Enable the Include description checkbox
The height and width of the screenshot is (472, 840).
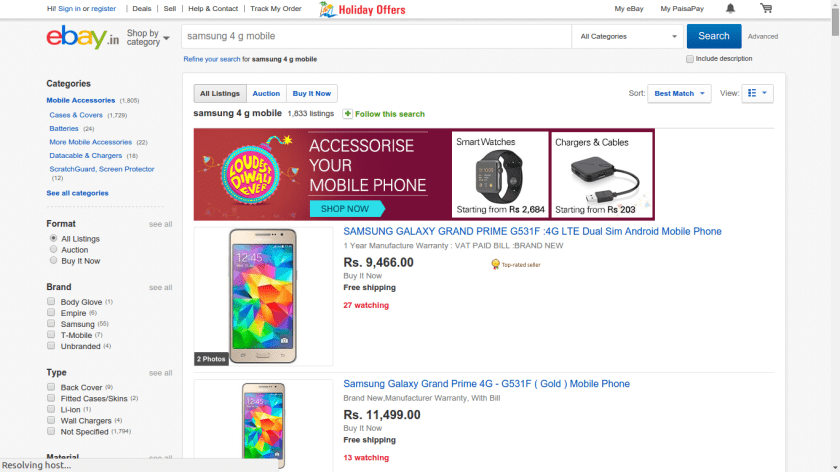[690, 59]
